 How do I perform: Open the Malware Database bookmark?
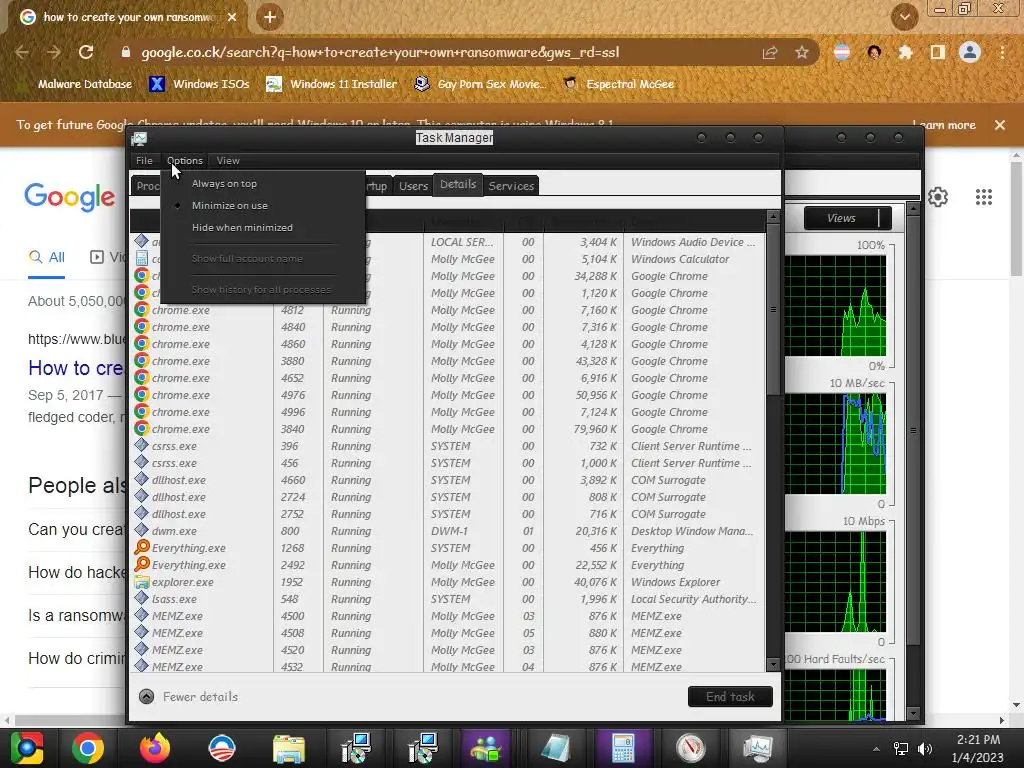click(x=84, y=84)
